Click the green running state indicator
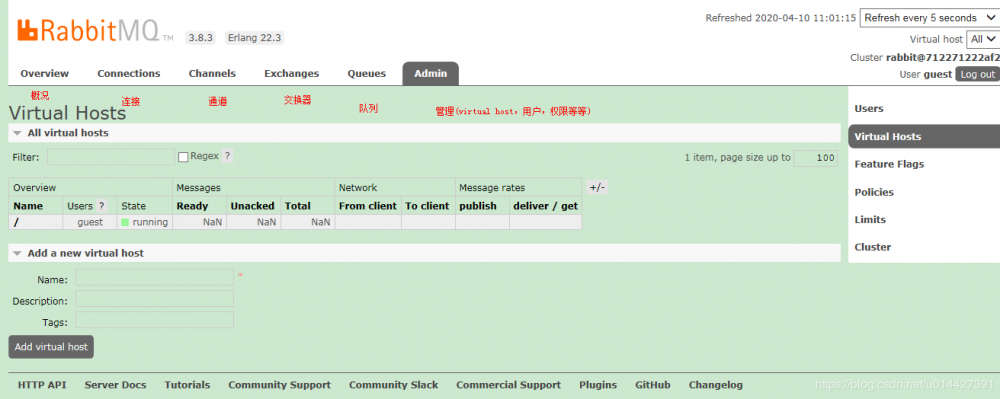1000x399 pixels. tap(125, 222)
